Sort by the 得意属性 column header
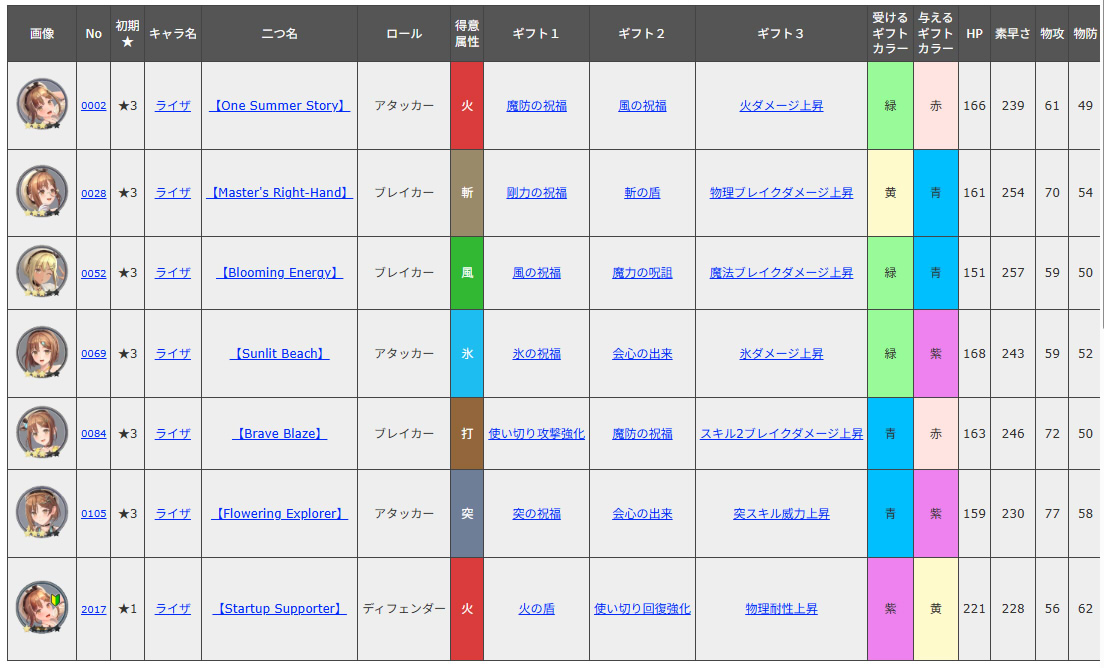This screenshot has width=1104, height=668. coord(467,33)
